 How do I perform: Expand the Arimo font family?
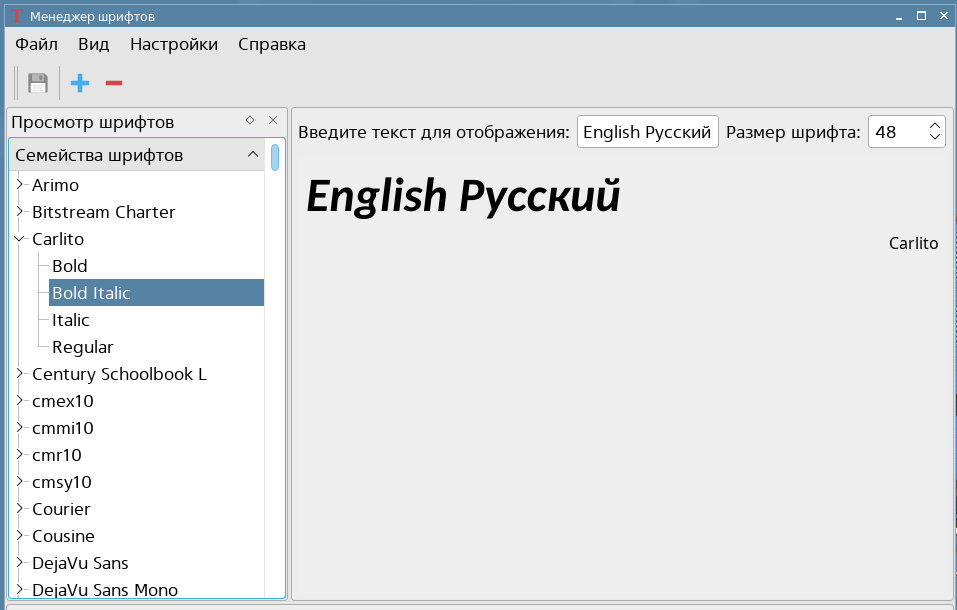19,185
